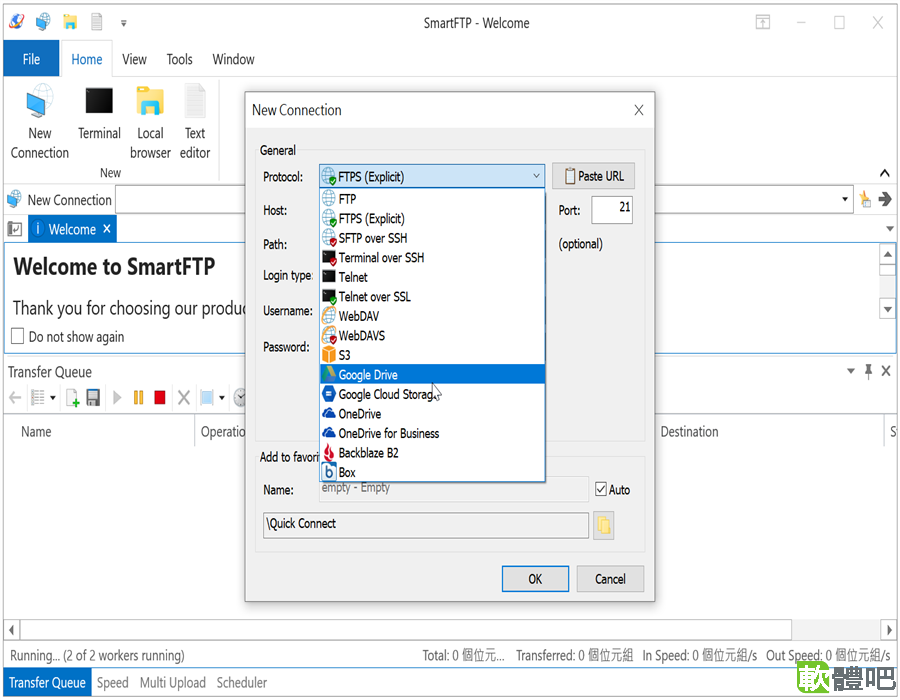
Task: Open the Scheduler bottom tab
Action: coord(242,682)
